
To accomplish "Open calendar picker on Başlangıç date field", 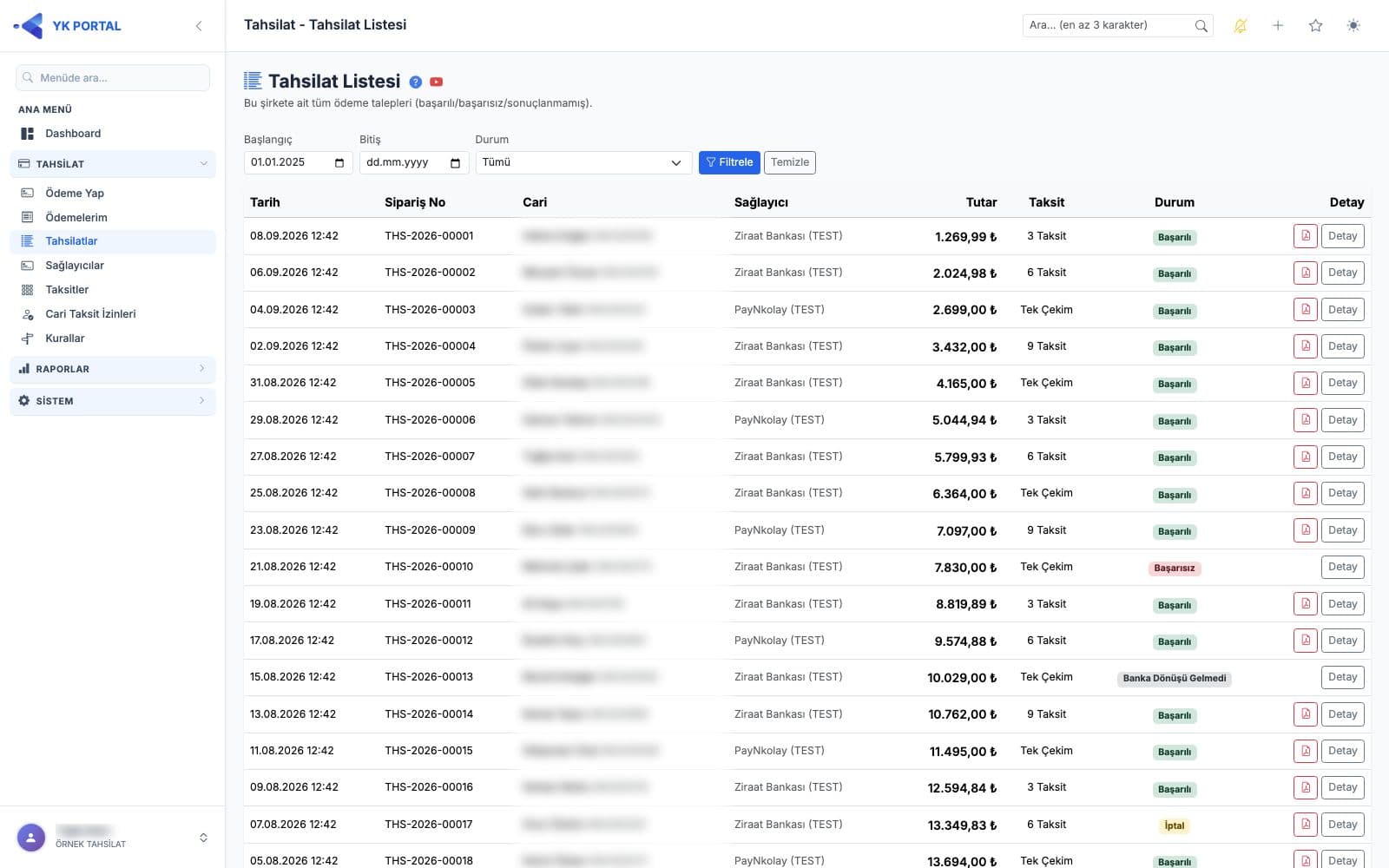I will (339, 162).
